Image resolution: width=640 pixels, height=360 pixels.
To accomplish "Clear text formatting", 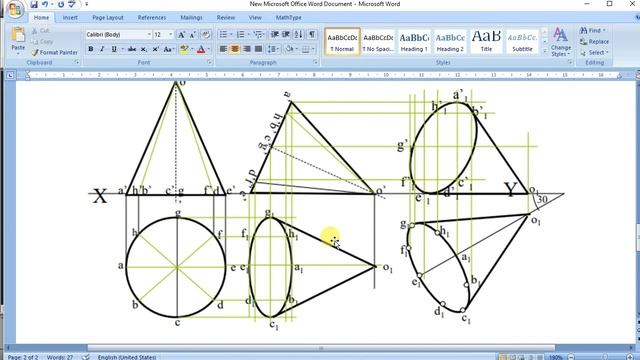I will (206, 35).
